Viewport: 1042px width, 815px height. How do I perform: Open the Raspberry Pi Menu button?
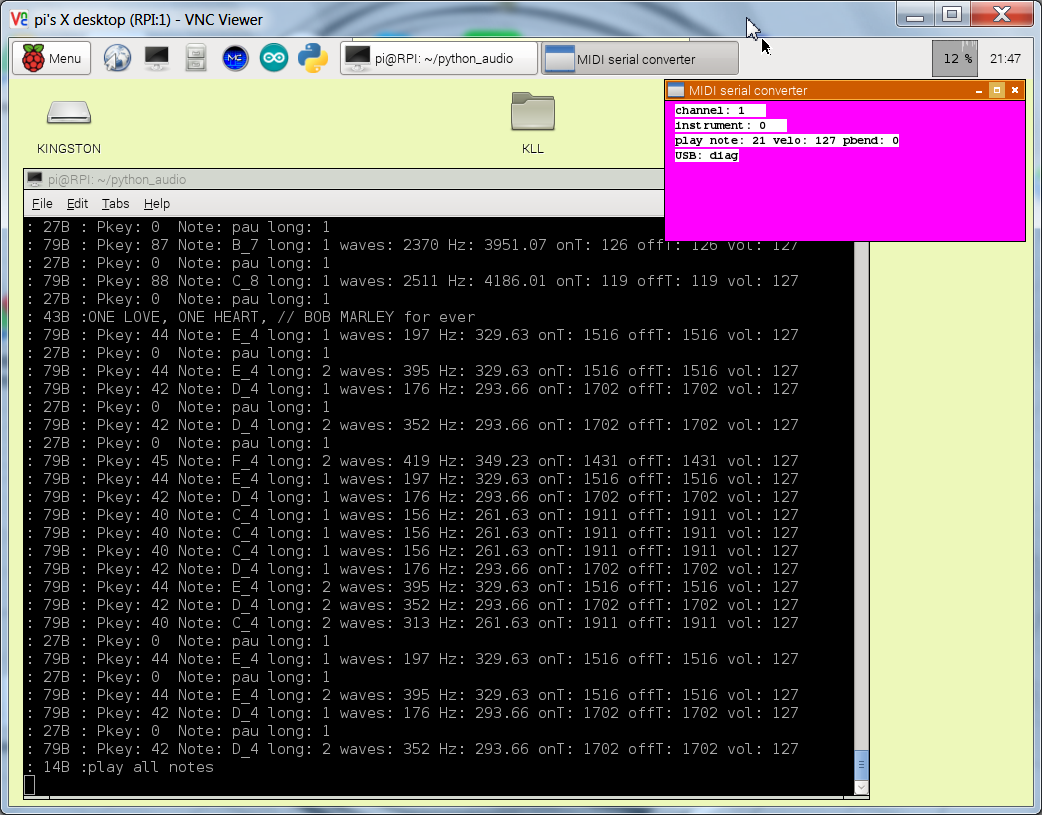[x=51, y=58]
